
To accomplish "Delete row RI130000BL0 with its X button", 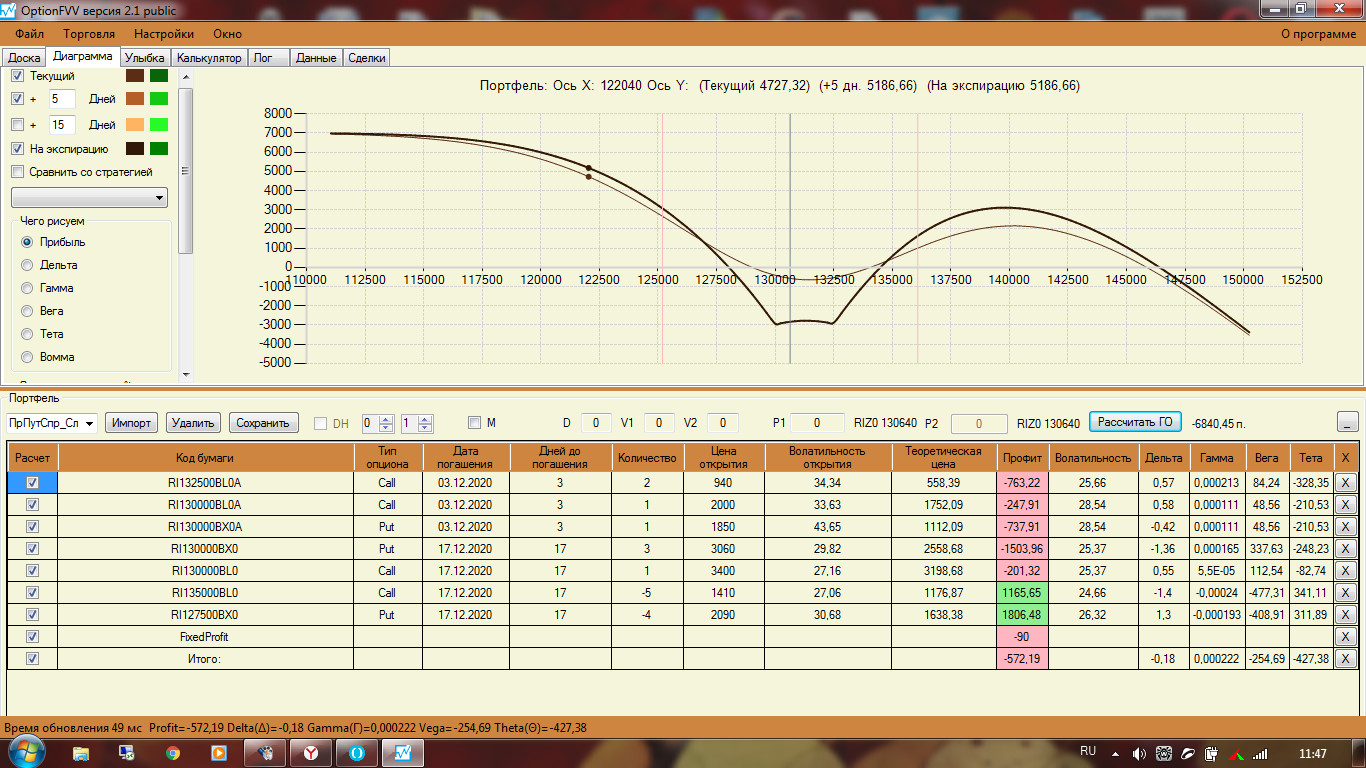I will pyautogui.click(x=1345, y=570).
